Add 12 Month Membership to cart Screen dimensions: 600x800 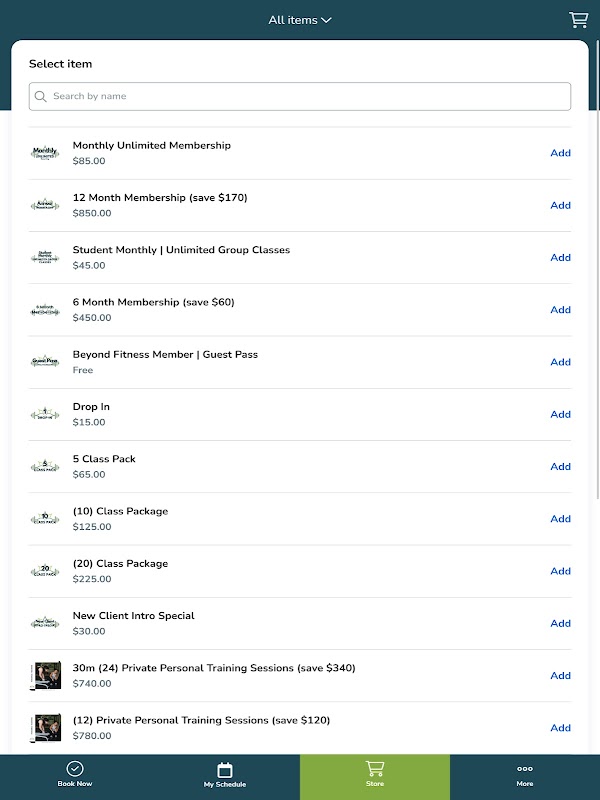coord(560,205)
